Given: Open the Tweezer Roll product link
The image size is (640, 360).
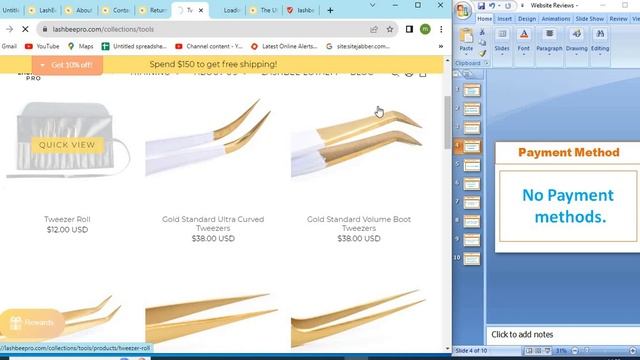Looking at the screenshot, I should [67, 219].
